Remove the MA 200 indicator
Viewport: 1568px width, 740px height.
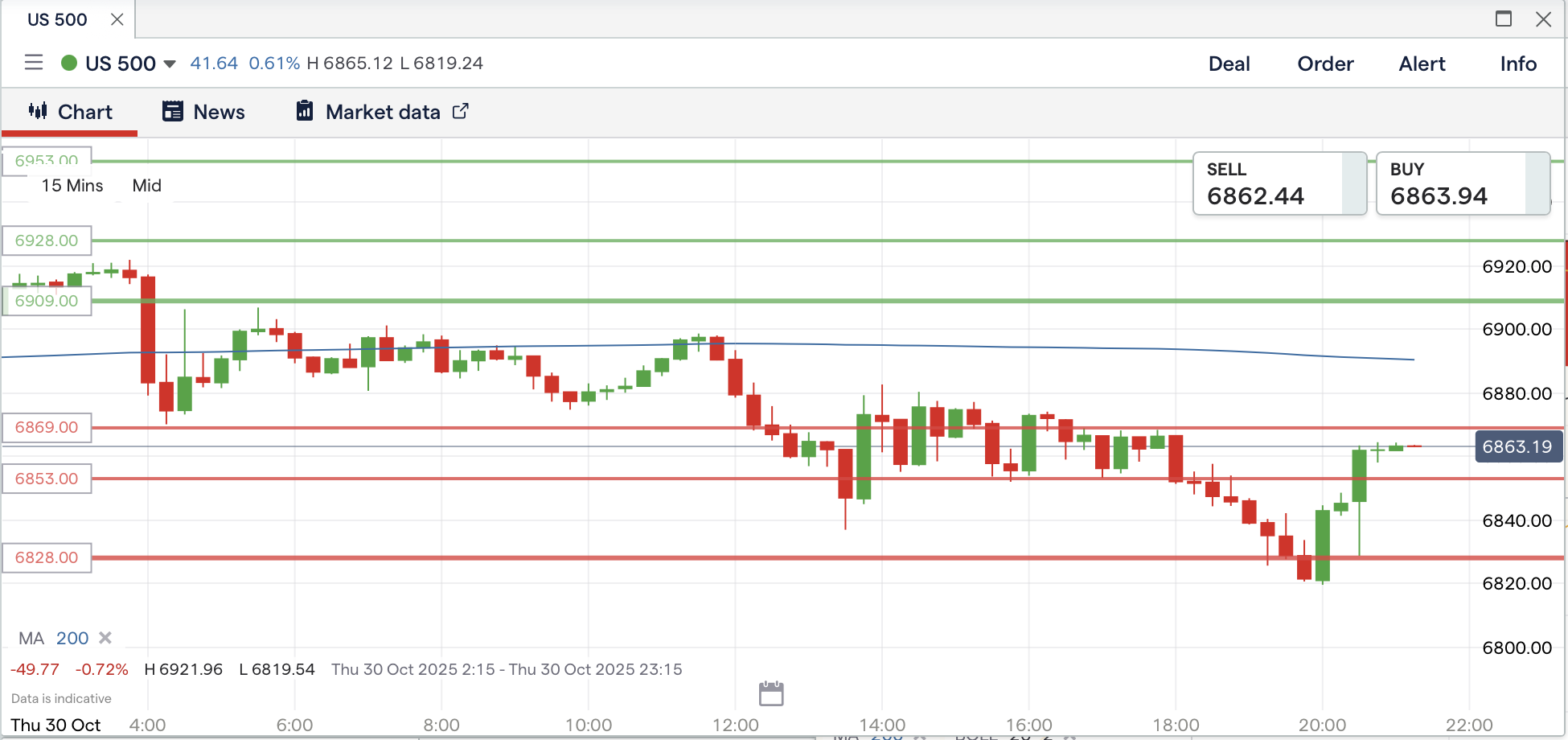105,638
